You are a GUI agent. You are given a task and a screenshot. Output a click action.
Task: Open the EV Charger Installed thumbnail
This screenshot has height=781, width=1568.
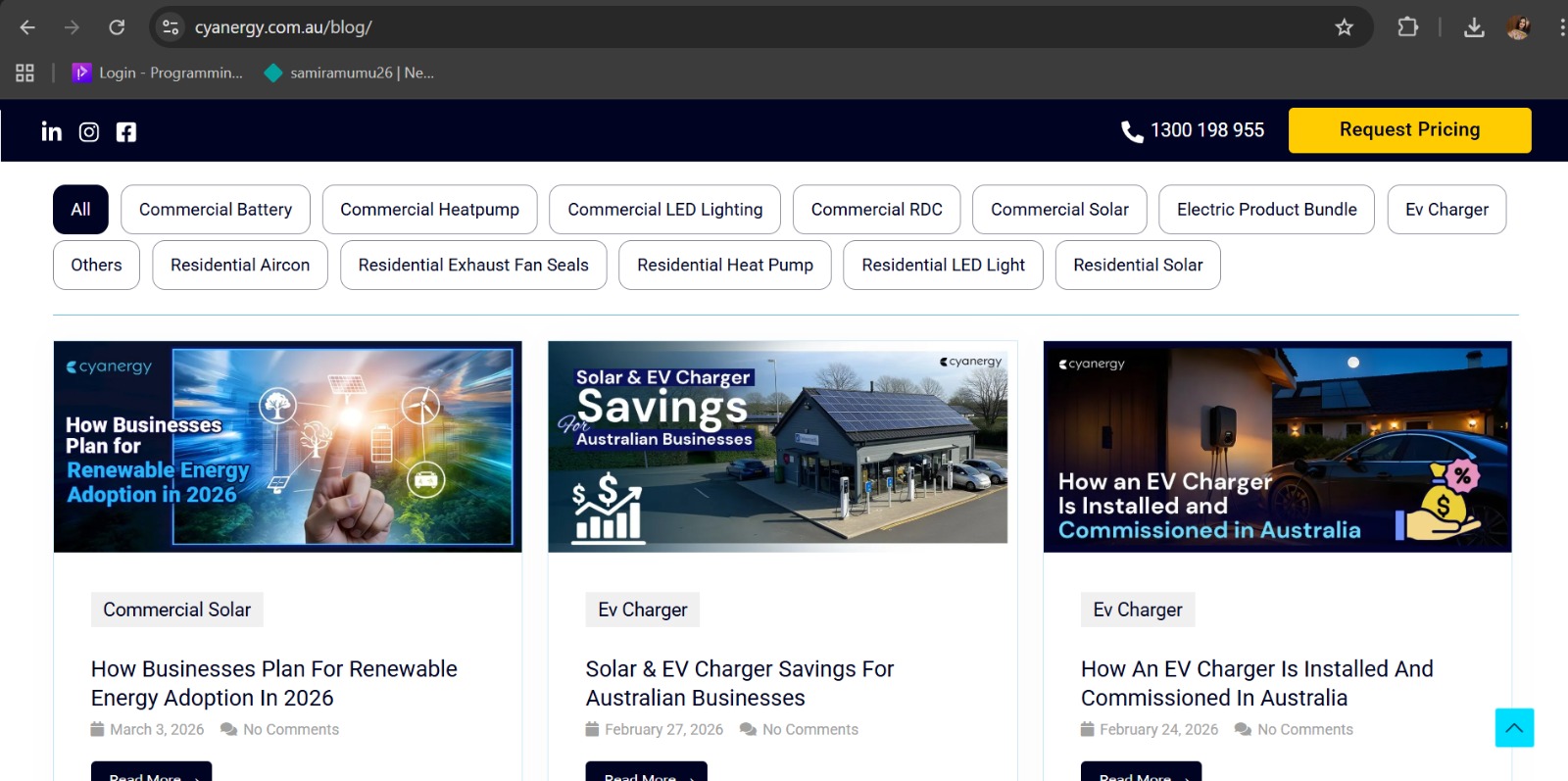click(x=1277, y=447)
